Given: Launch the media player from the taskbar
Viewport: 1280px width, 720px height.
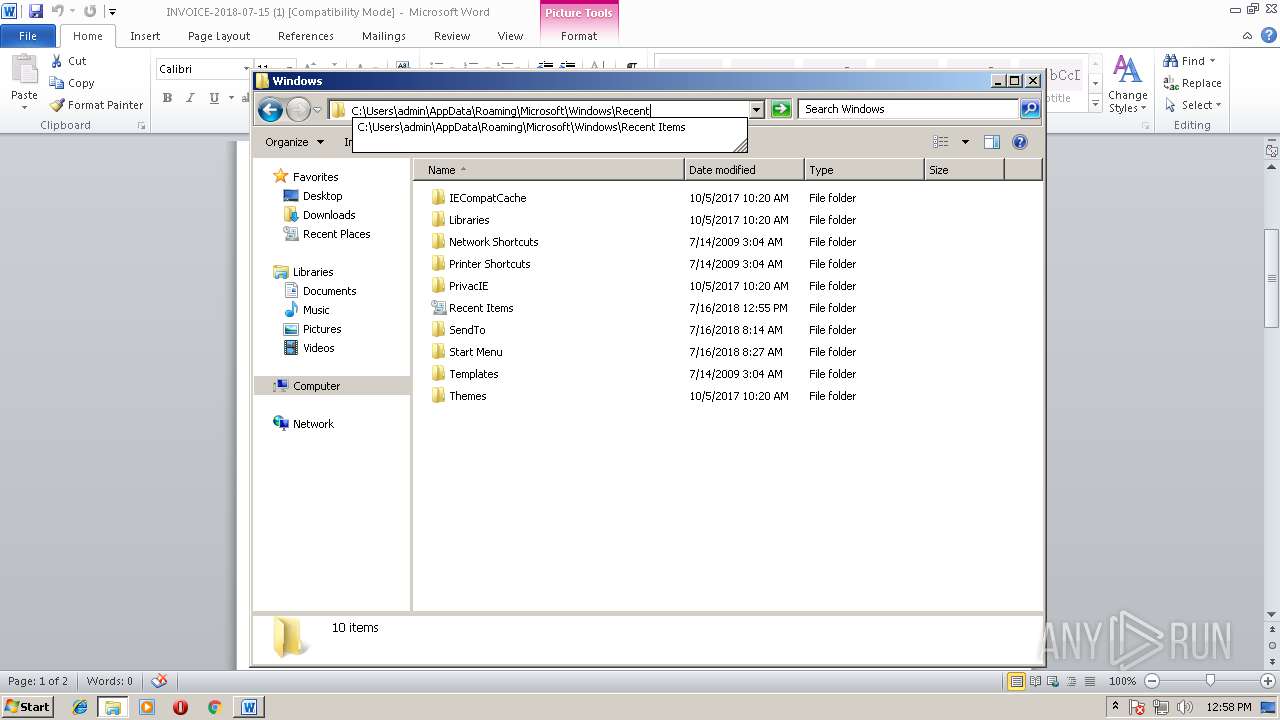Looking at the screenshot, I should 147,707.
